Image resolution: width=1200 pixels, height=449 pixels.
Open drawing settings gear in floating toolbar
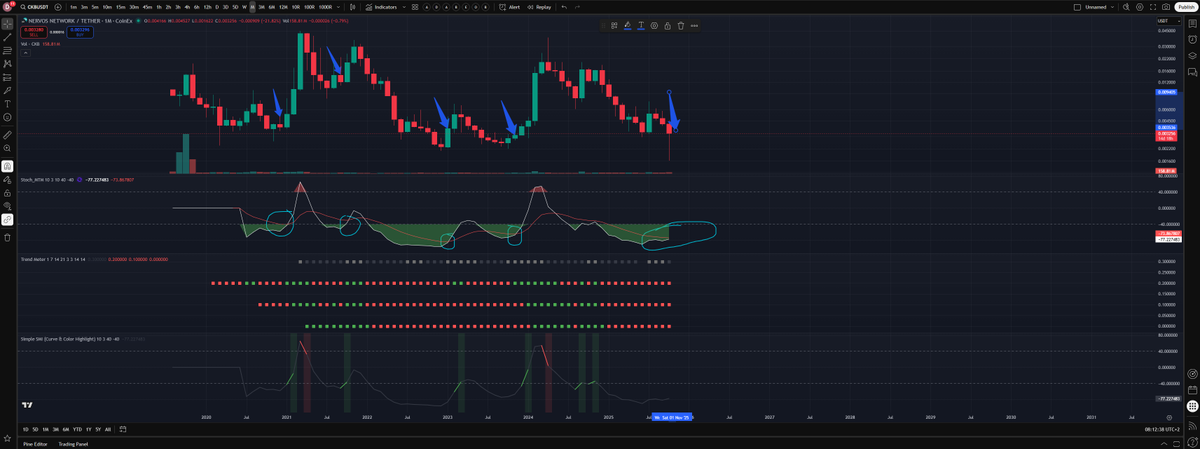(654, 25)
